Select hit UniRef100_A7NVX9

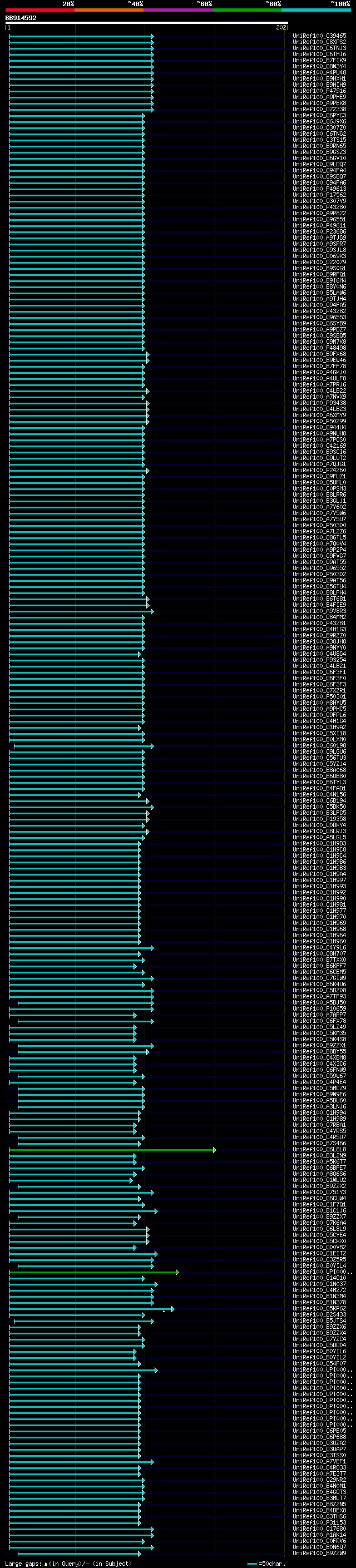pyautogui.click(x=319, y=397)
